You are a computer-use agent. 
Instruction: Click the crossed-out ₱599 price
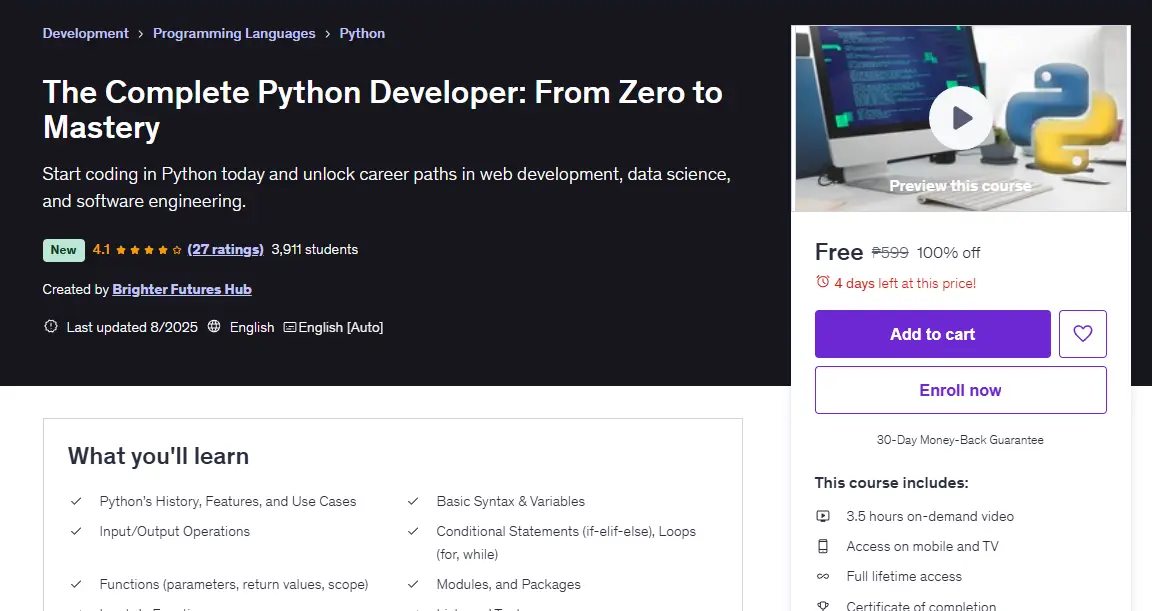pos(890,253)
